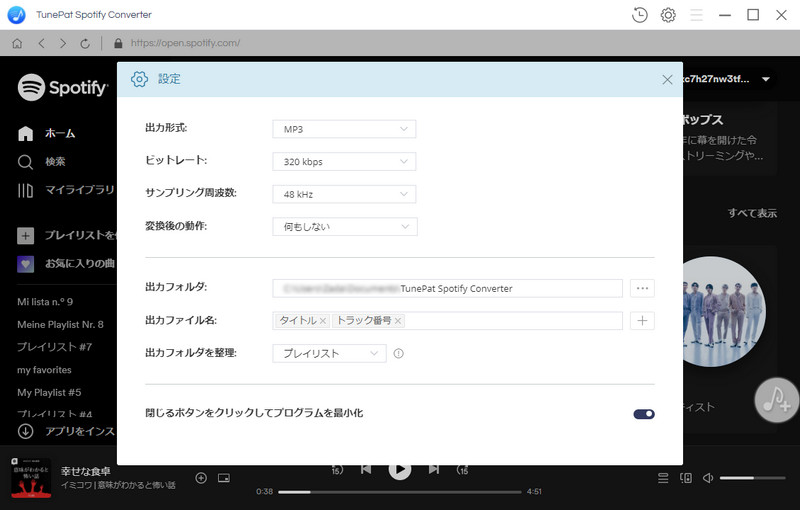The height and width of the screenshot is (510, 800).
Task: Click 出力フォルダ path field
Action: (447, 288)
